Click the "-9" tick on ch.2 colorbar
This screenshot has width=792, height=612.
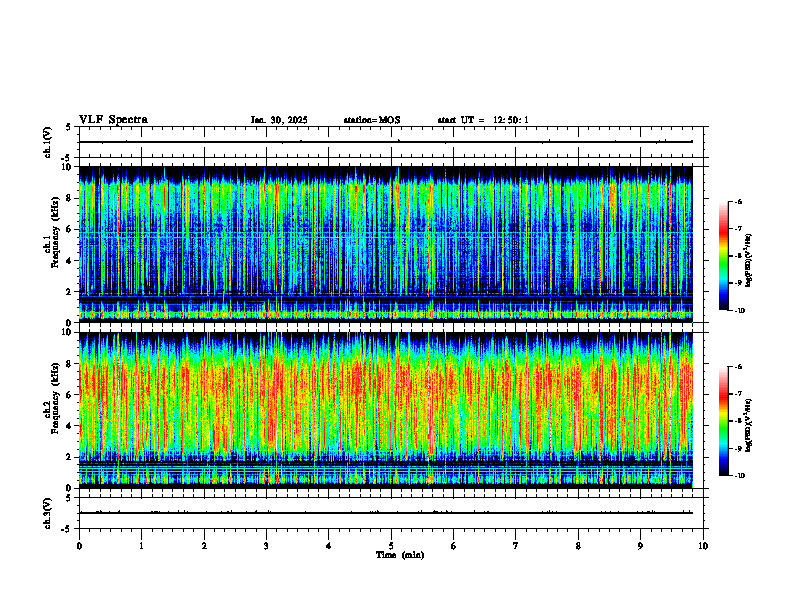pyautogui.click(x=738, y=449)
